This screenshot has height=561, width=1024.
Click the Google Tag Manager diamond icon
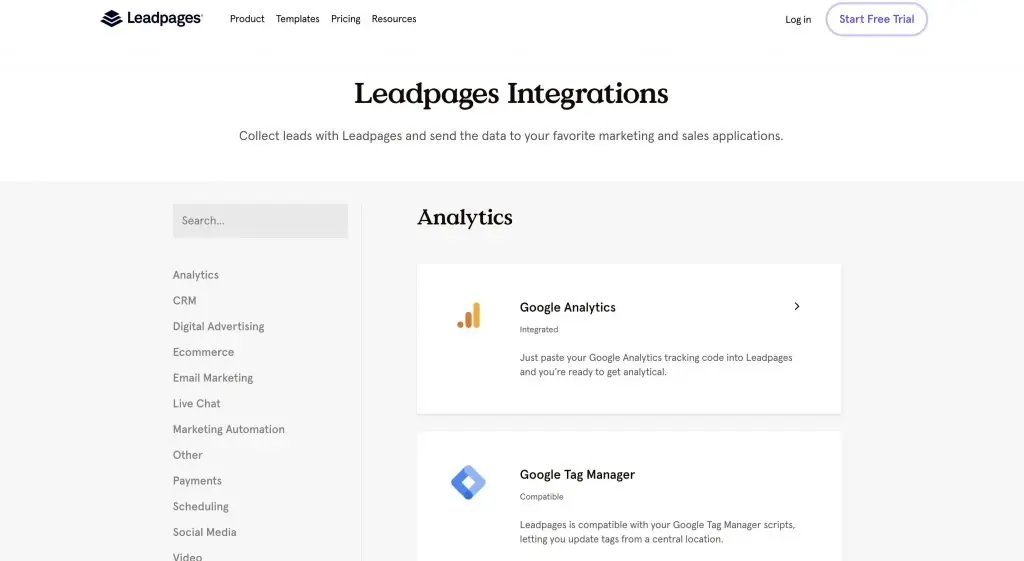tap(468, 483)
